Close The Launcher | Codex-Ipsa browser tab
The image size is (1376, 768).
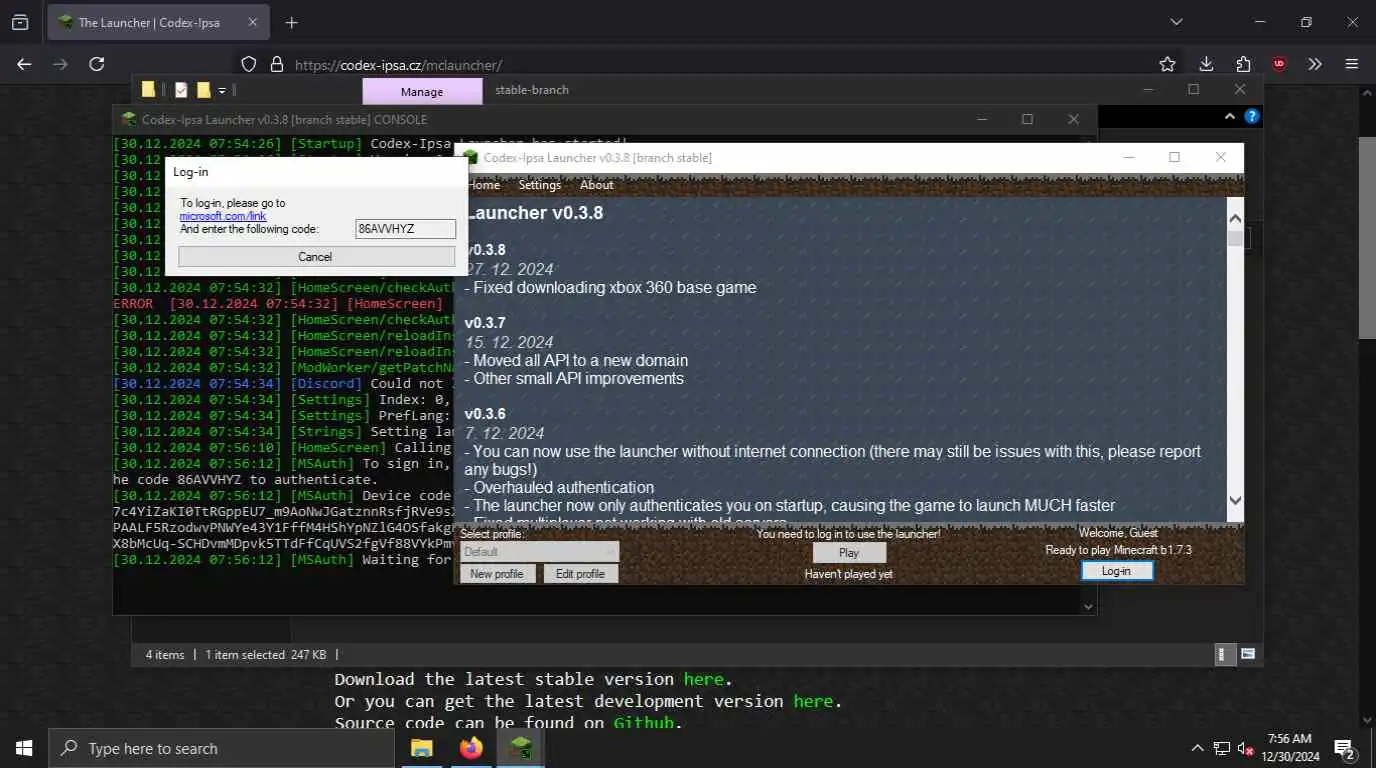click(x=253, y=22)
